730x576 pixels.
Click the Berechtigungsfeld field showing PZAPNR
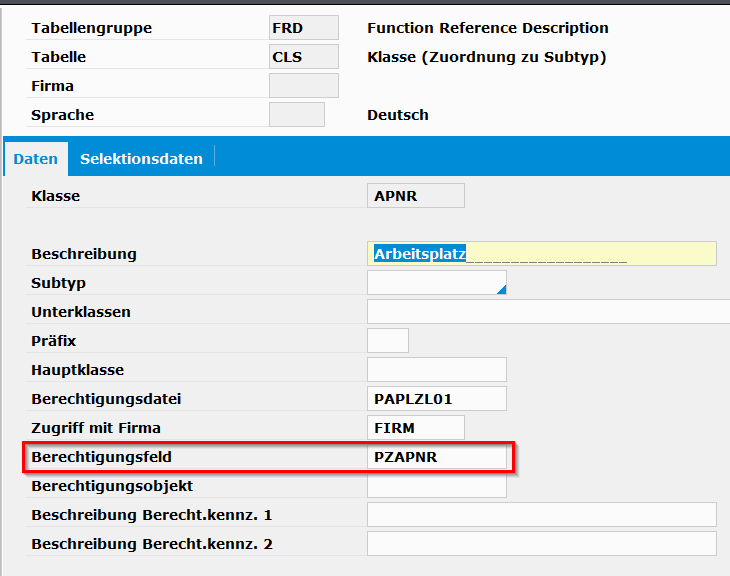click(x=437, y=457)
